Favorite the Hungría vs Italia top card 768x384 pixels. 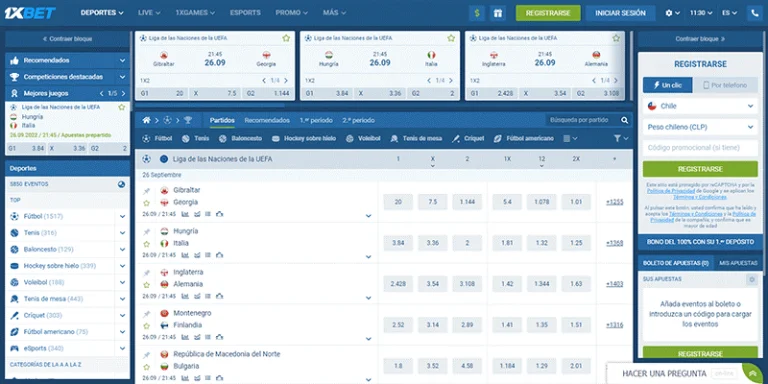click(451, 38)
